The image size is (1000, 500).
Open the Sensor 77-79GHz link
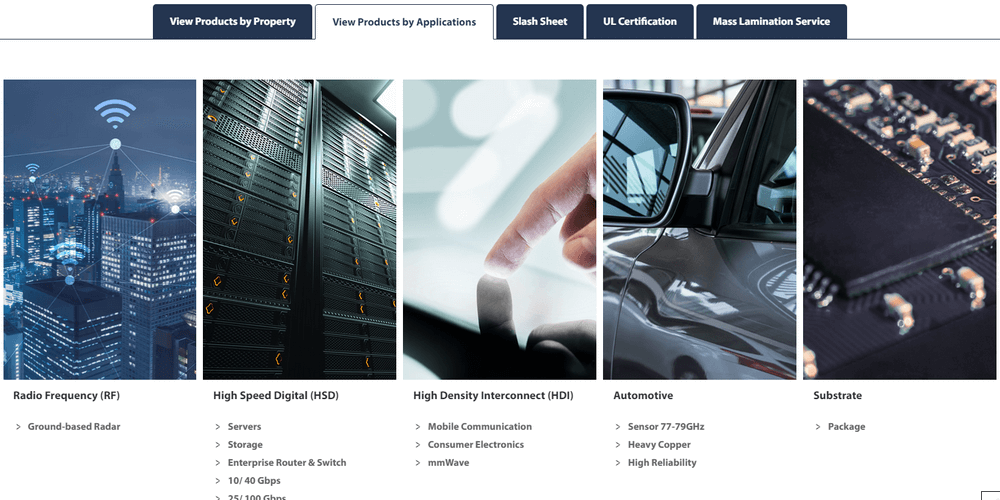(x=666, y=427)
